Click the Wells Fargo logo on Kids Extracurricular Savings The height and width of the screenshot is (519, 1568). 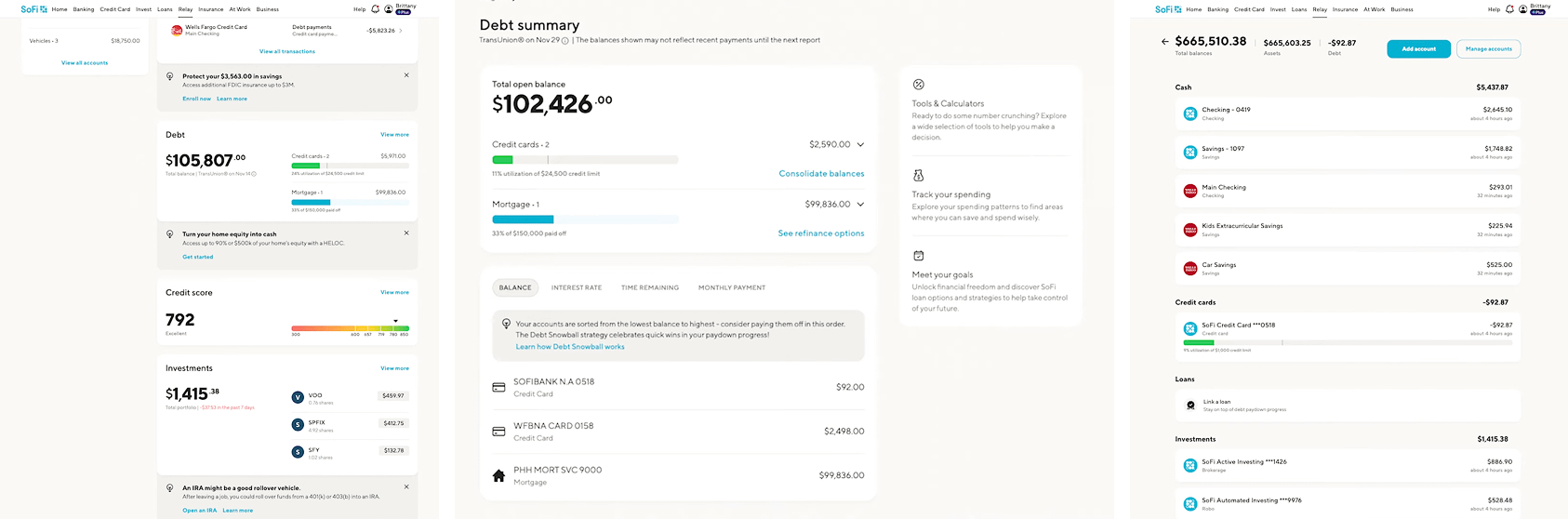(x=1189, y=230)
